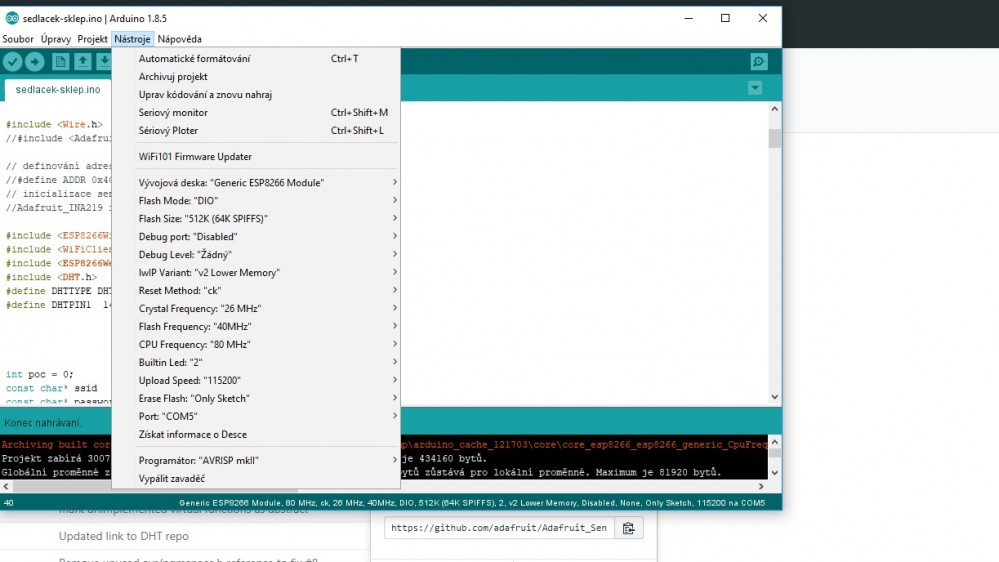999x562 pixels.
Task: Open the Nápověda menu
Action: pyautogui.click(x=179, y=39)
